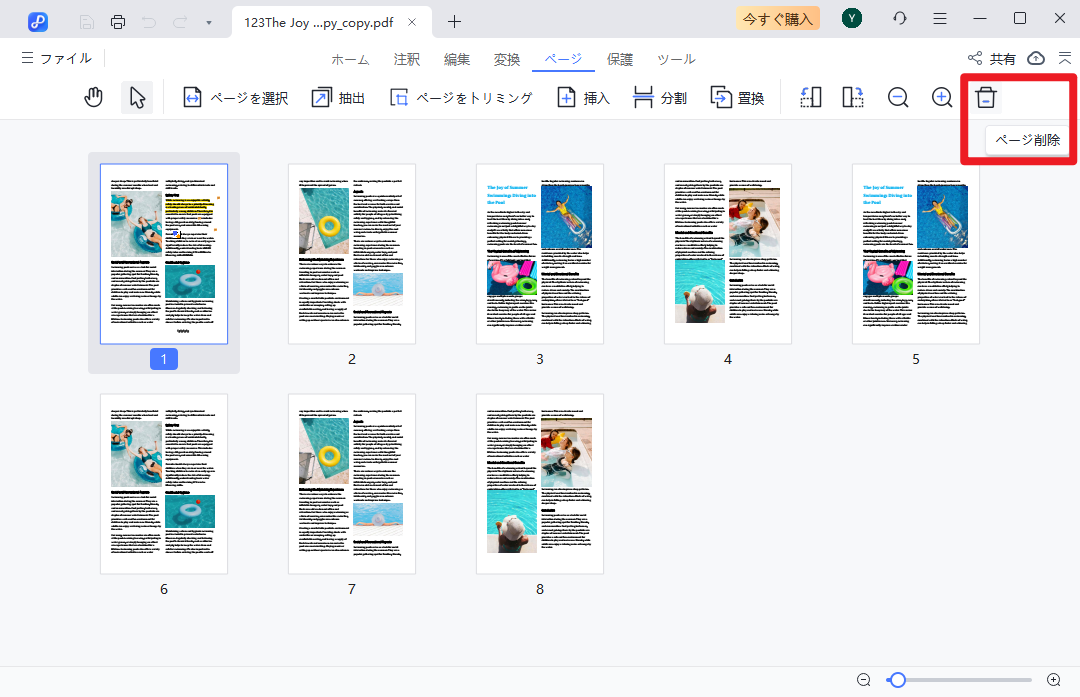Open the 保護 tab

[620, 59]
